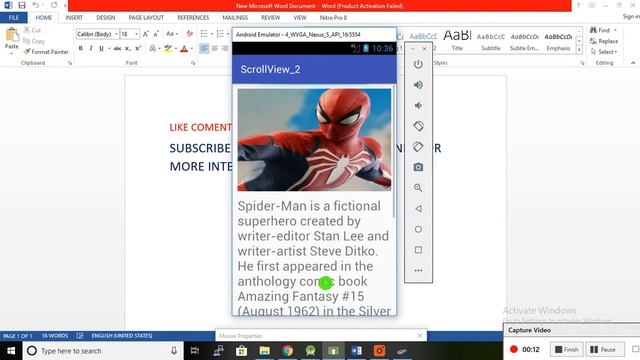Switch to the VIEW tab
The image size is (640, 360).
(x=300, y=18)
